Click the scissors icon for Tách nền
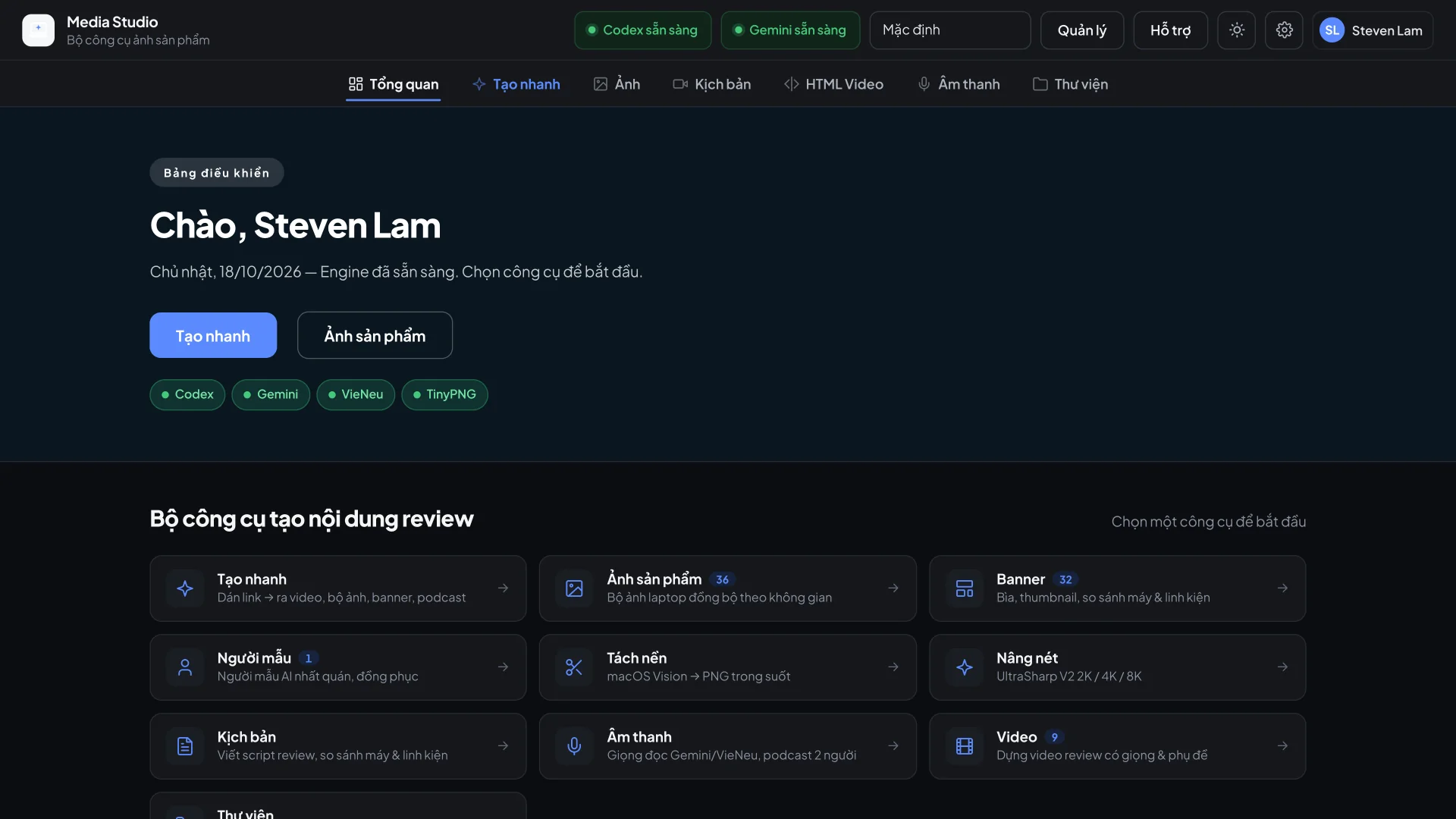 pos(574,667)
